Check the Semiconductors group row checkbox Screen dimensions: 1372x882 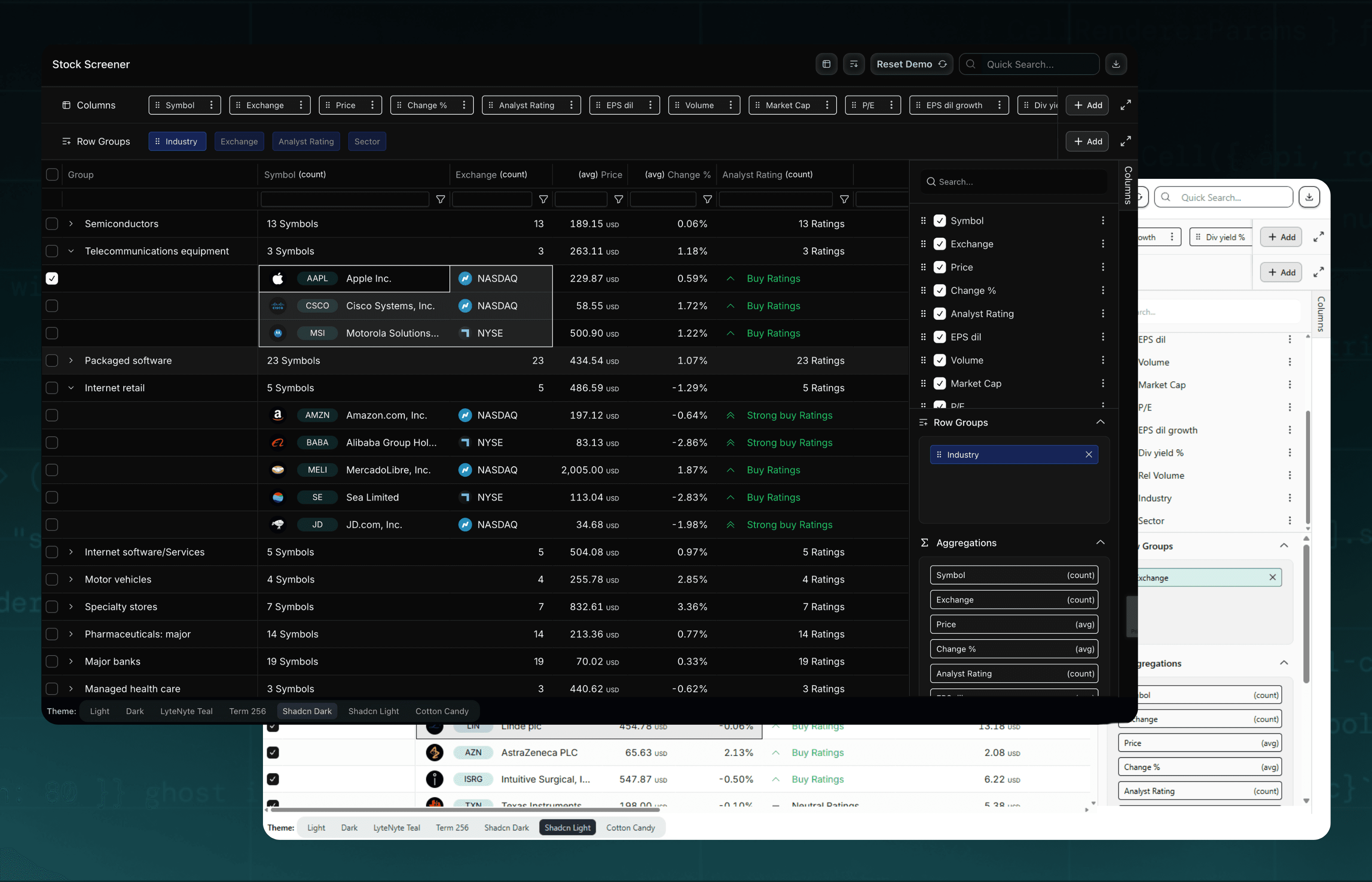(x=52, y=224)
